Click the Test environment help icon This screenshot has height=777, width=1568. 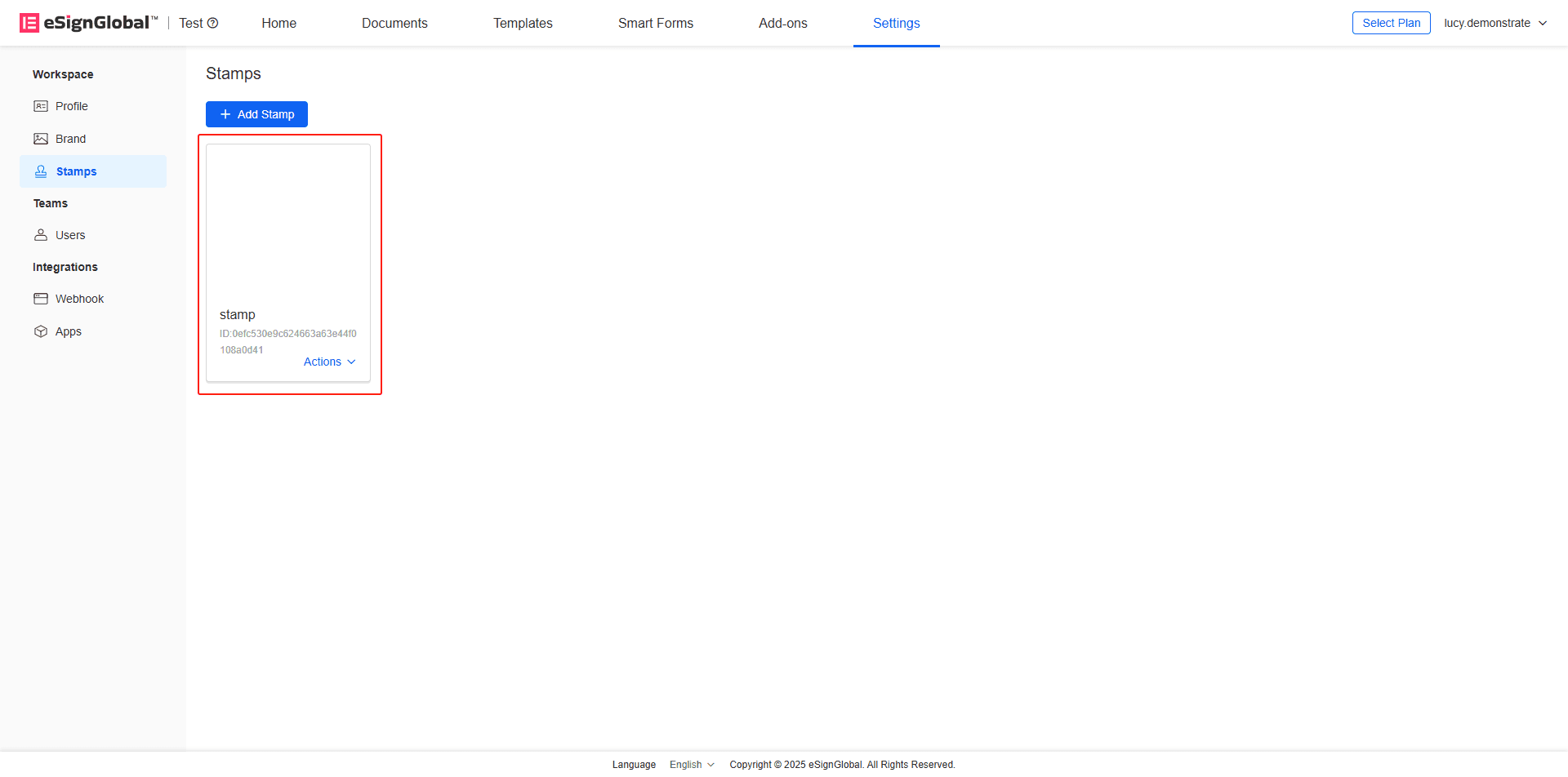[x=213, y=23]
